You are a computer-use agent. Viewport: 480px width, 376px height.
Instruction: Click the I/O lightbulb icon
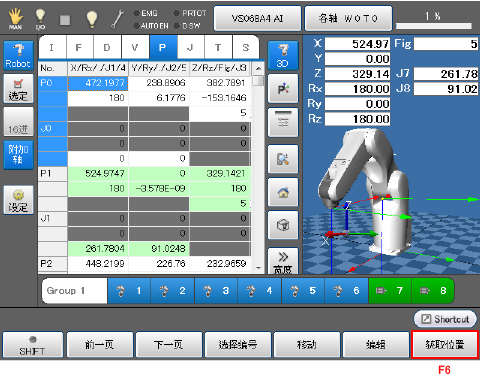[40, 19]
